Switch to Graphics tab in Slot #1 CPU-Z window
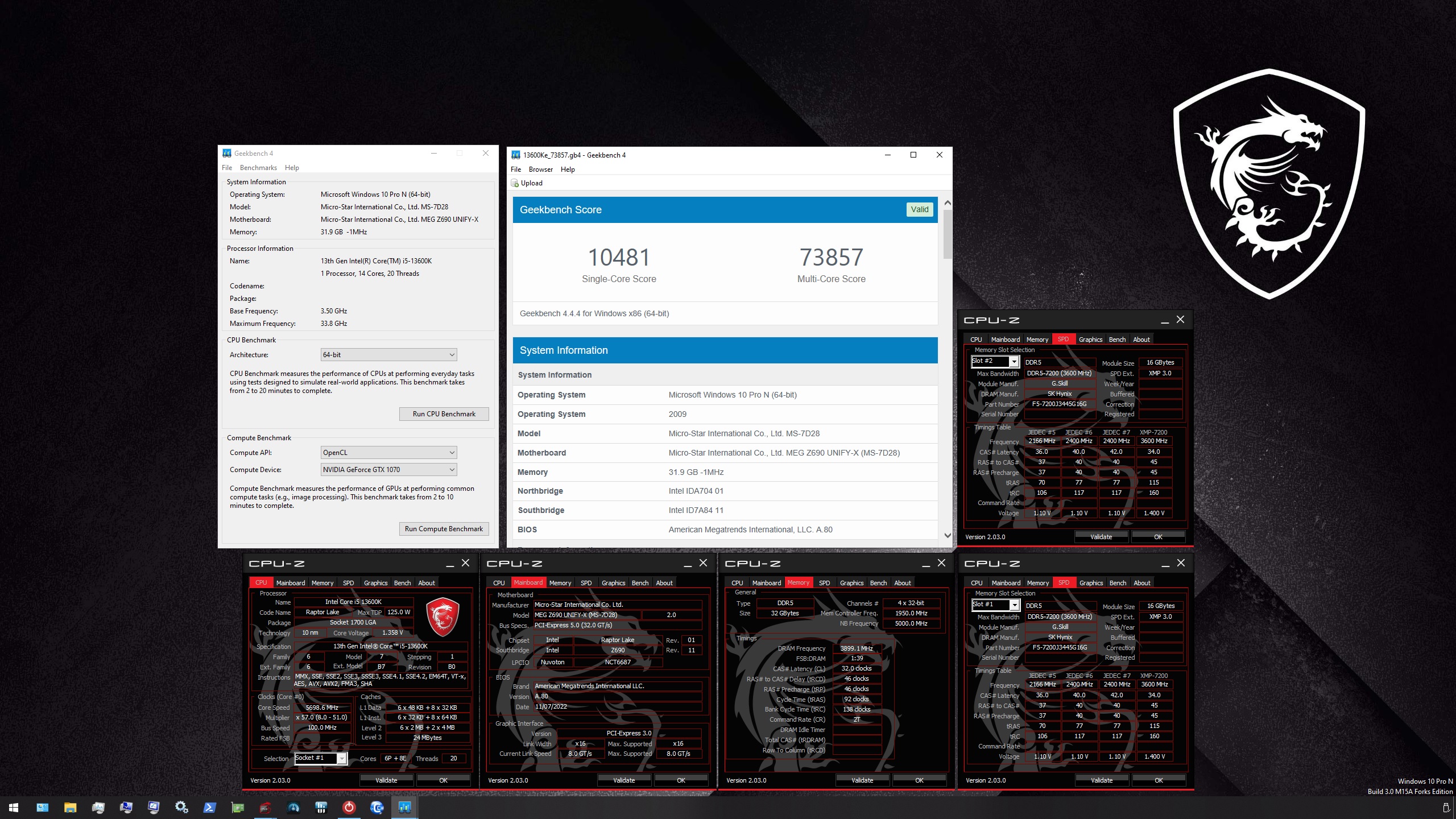 (x=1091, y=583)
